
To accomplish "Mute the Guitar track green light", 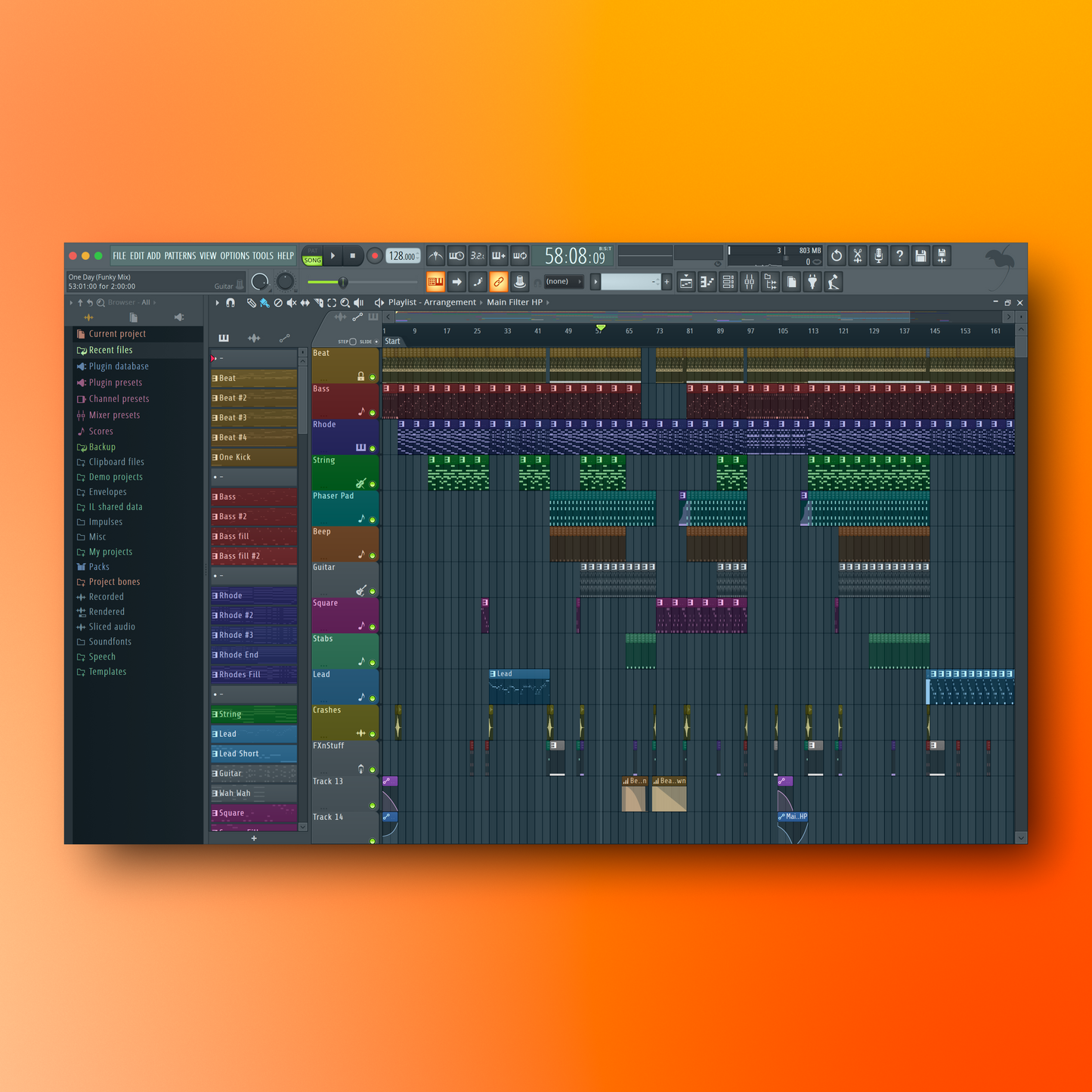I will (373, 592).
